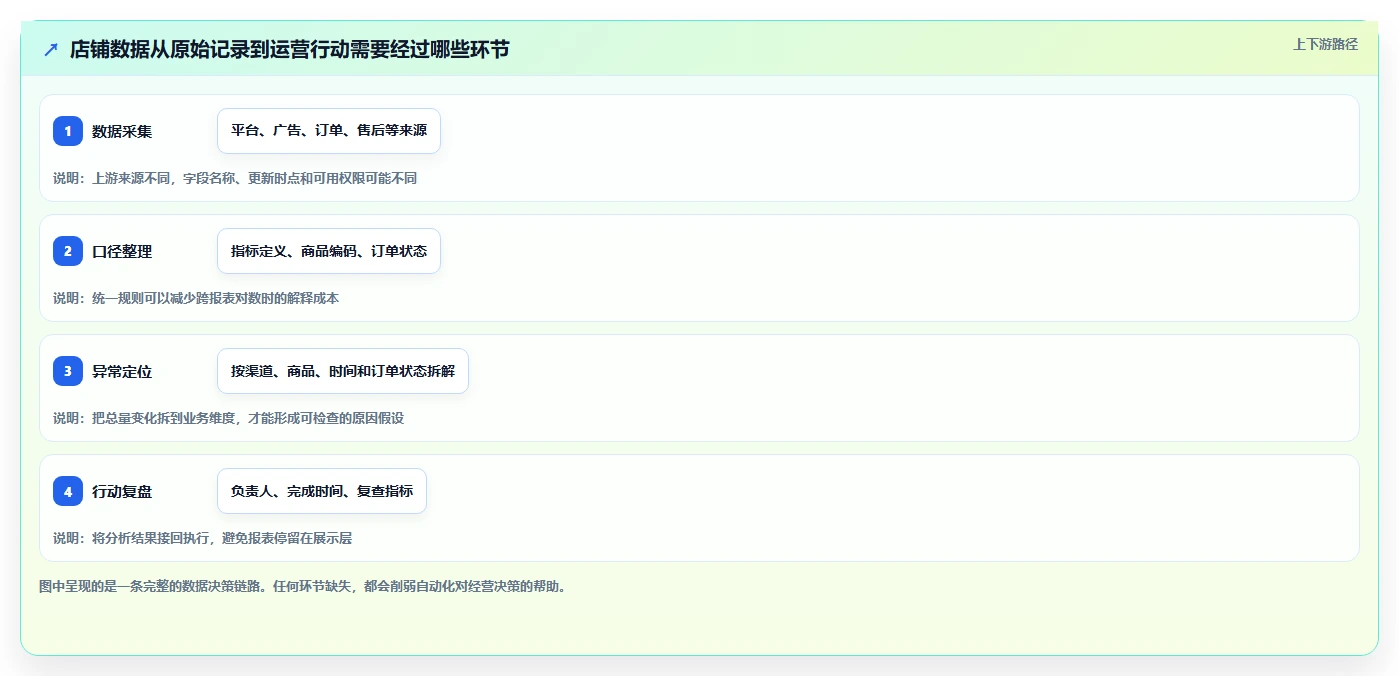Click the step 1 number badge
This screenshot has width=1399, height=676.
coord(68,131)
